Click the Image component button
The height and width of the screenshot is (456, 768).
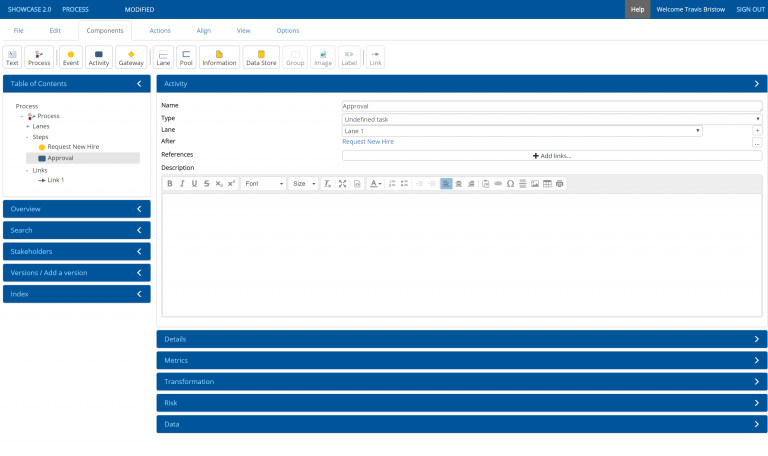(x=323, y=57)
